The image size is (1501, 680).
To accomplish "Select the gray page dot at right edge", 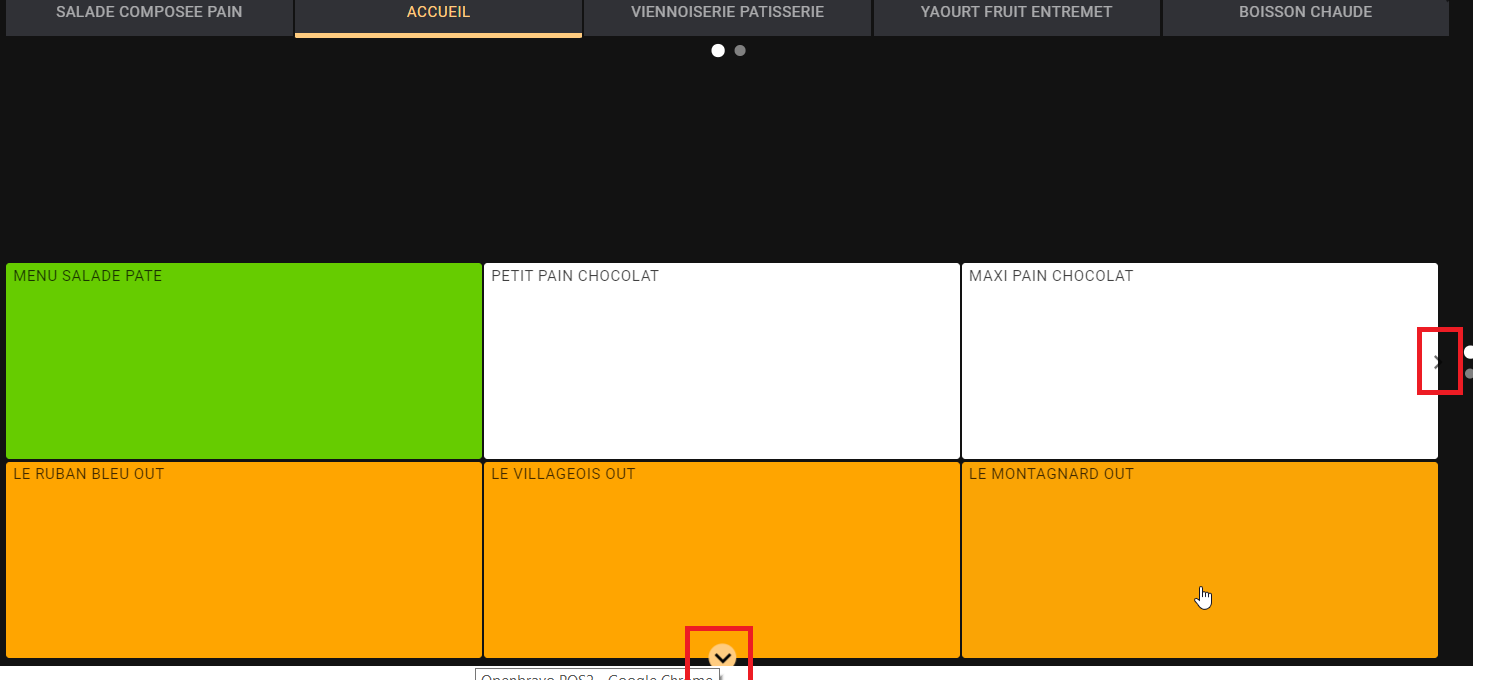I will pos(1469,373).
